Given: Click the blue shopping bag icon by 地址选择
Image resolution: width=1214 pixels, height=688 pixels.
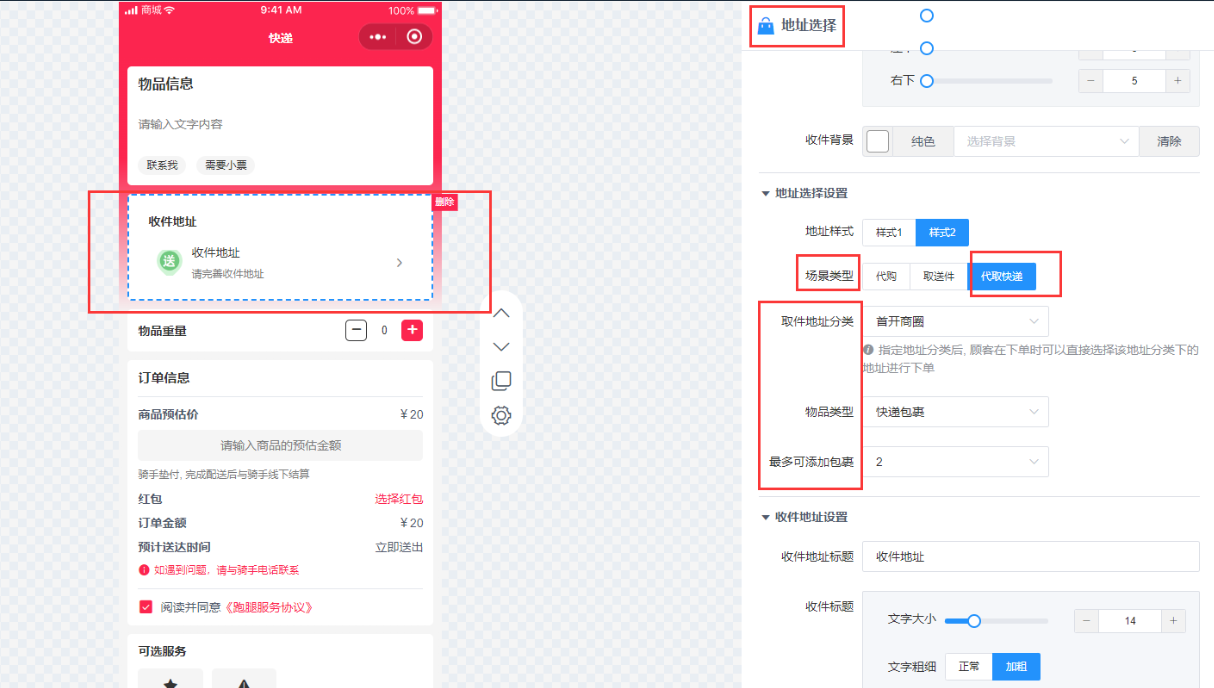Looking at the screenshot, I should pyautogui.click(x=766, y=26).
